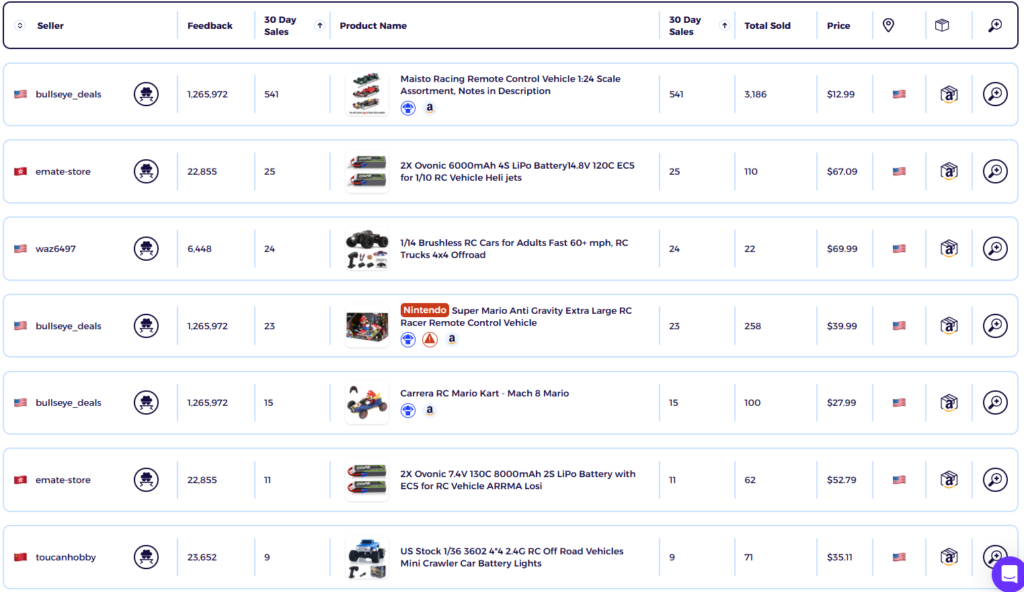The height and width of the screenshot is (592, 1024).
Task: Click price $12.99
Action: click(x=840, y=94)
